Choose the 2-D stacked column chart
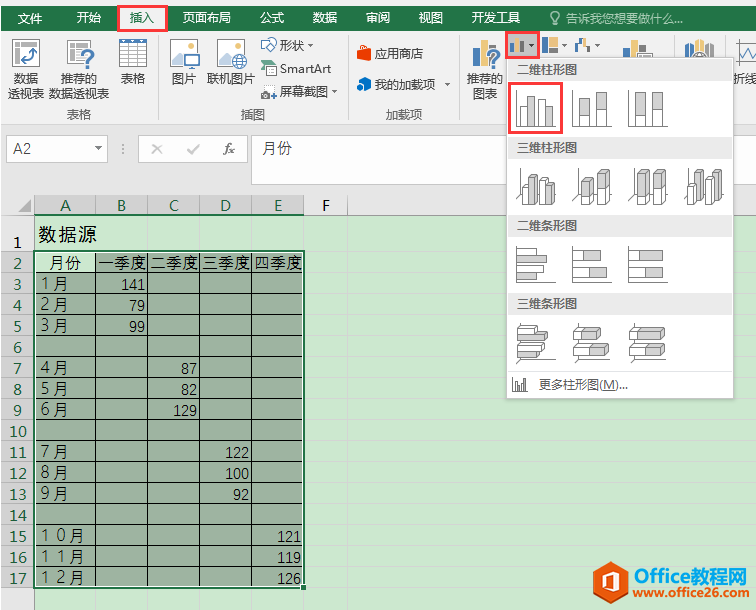Screen dimensions: 756x610 click(x=592, y=109)
